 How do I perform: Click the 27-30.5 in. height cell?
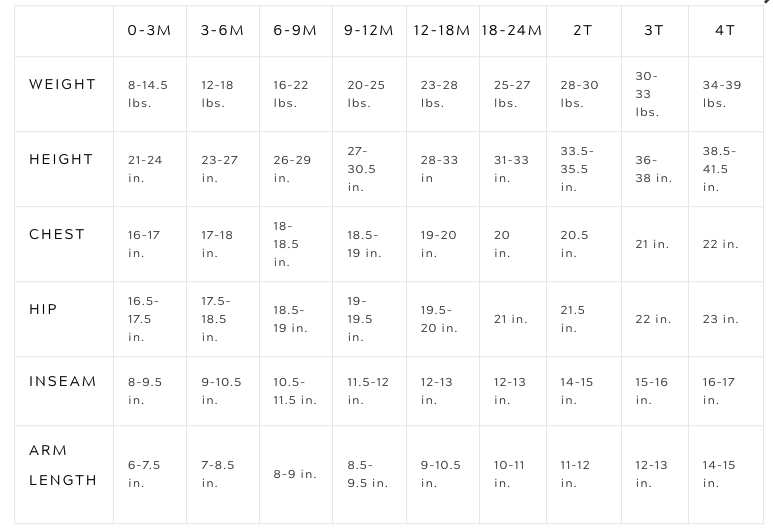click(x=361, y=169)
